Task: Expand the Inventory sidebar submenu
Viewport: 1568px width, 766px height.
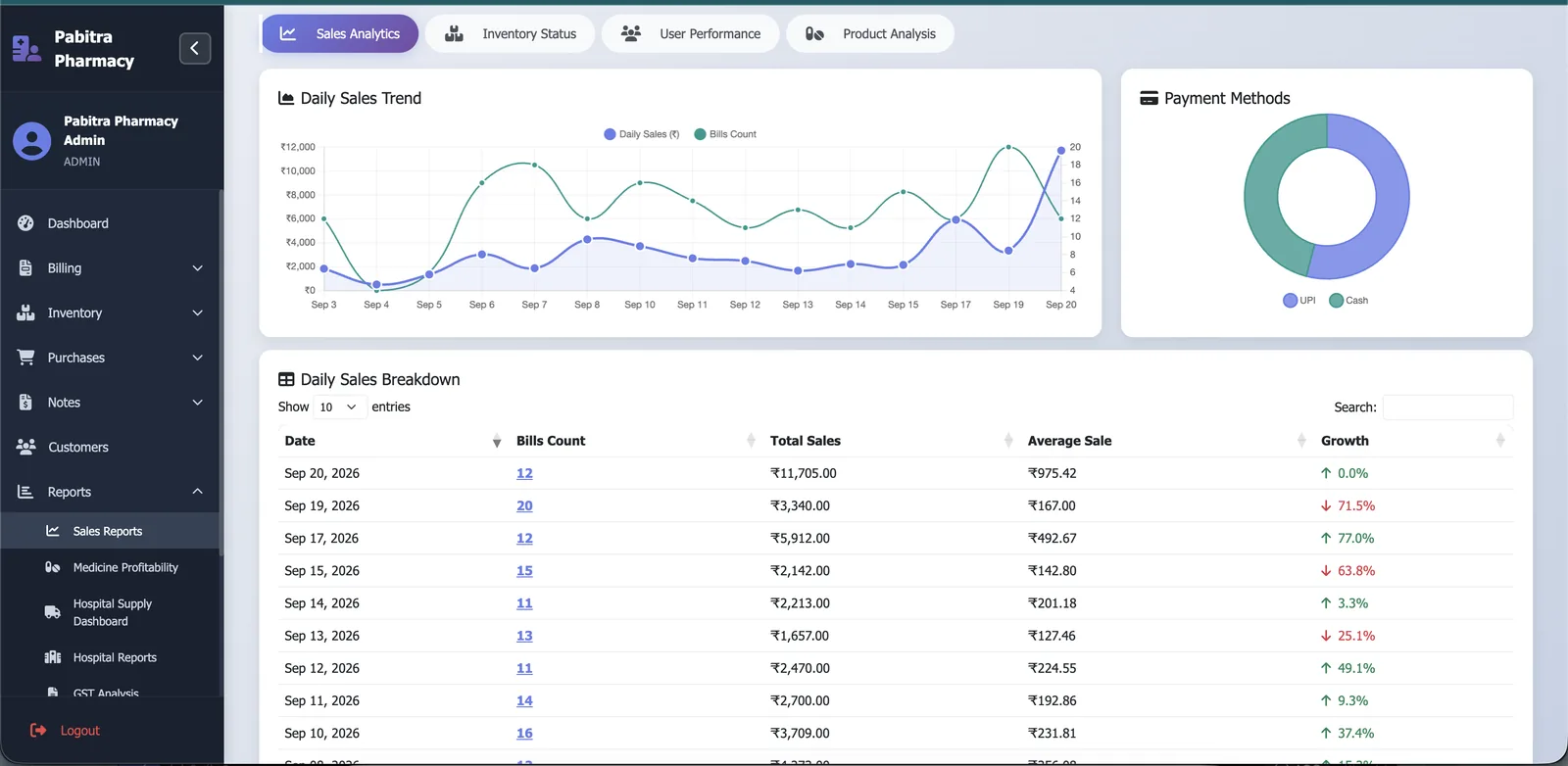Action: click(x=198, y=313)
